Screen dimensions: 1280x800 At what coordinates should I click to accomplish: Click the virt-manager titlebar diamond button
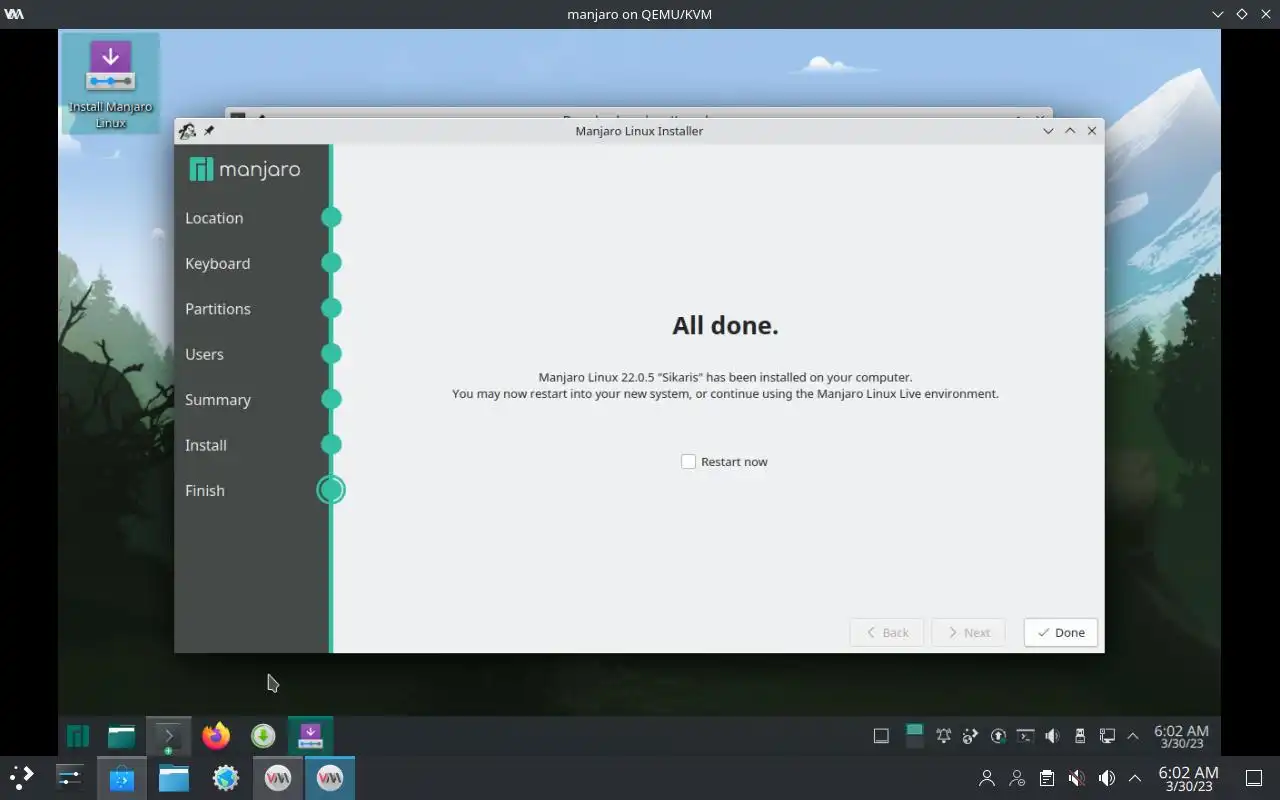pos(1242,14)
